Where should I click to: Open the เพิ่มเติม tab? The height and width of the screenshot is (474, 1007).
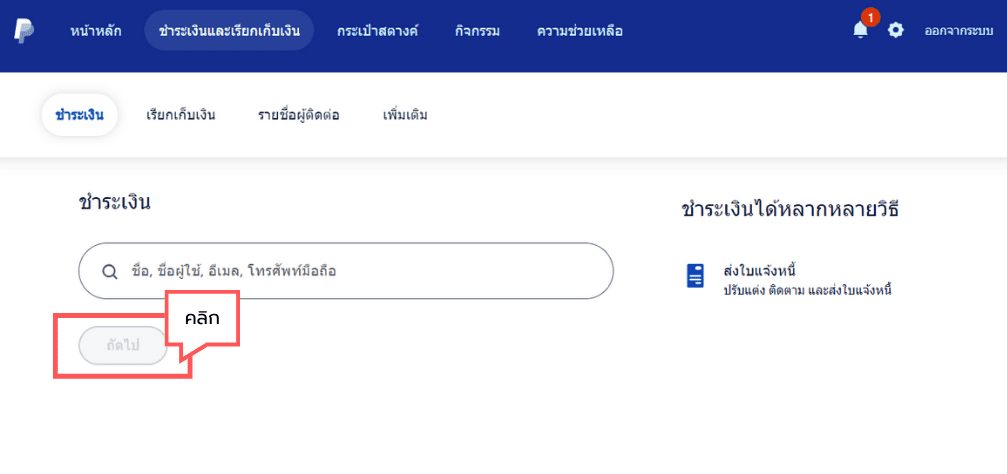coord(405,116)
